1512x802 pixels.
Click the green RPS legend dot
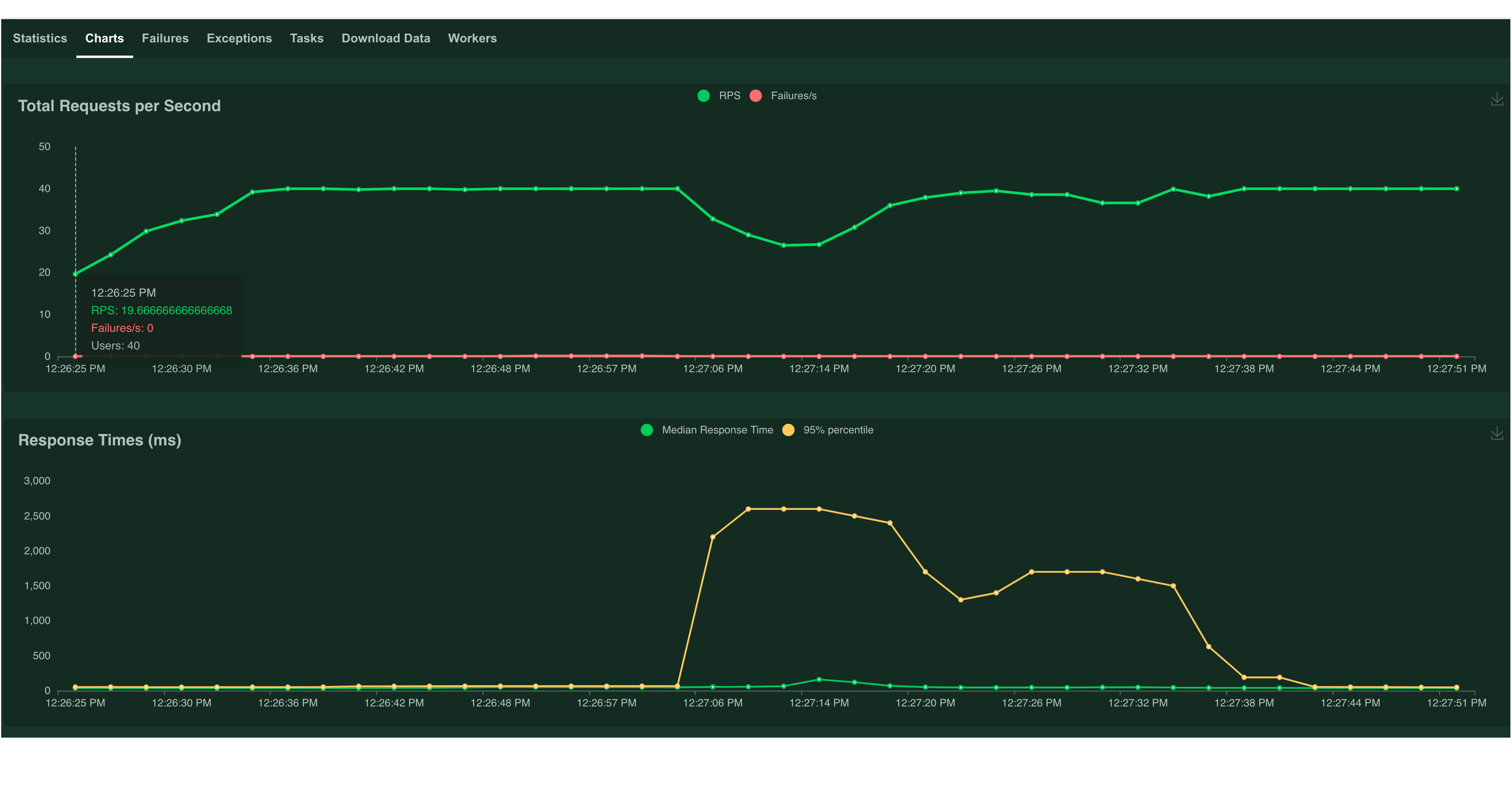(703, 96)
